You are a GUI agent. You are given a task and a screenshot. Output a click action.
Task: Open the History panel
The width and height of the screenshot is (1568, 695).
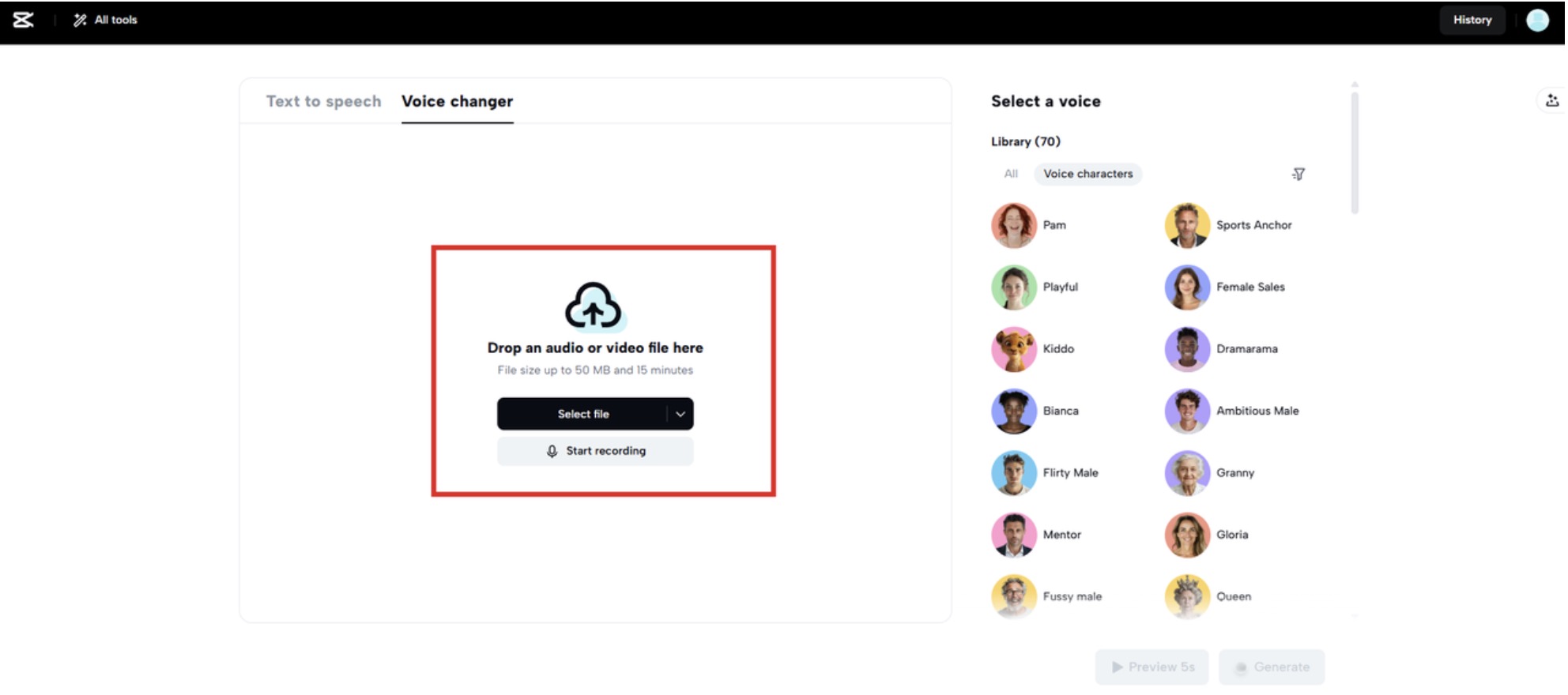pyautogui.click(x=1472, y=20)
